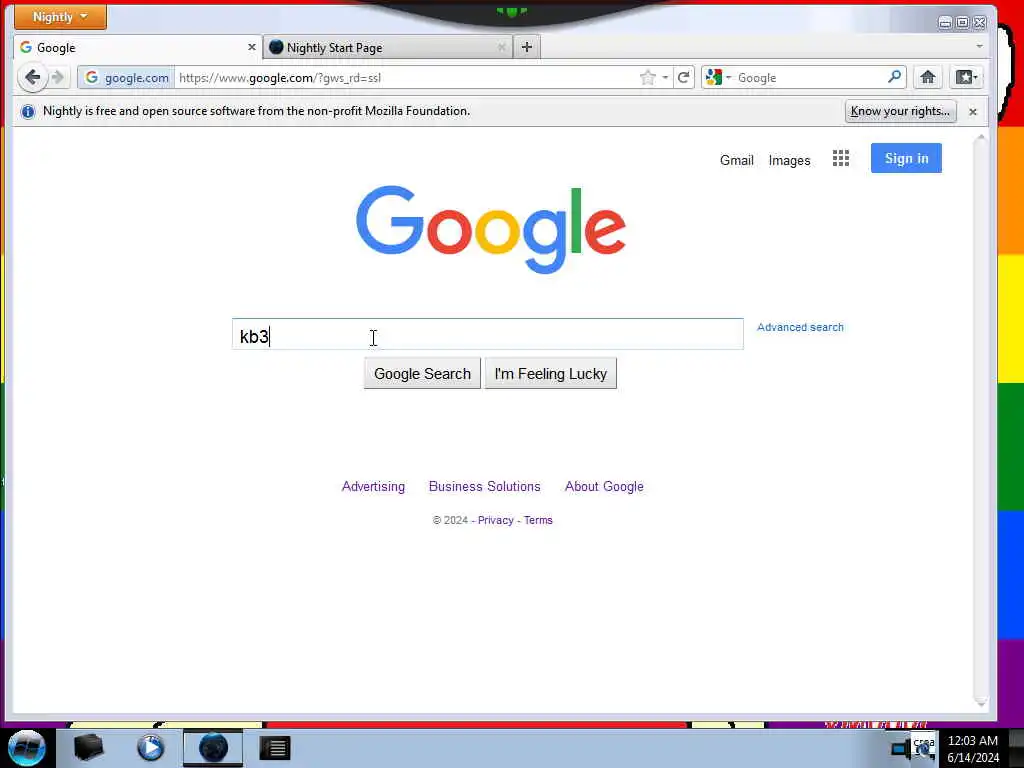Click the Google Search button

tap(422, 374)
